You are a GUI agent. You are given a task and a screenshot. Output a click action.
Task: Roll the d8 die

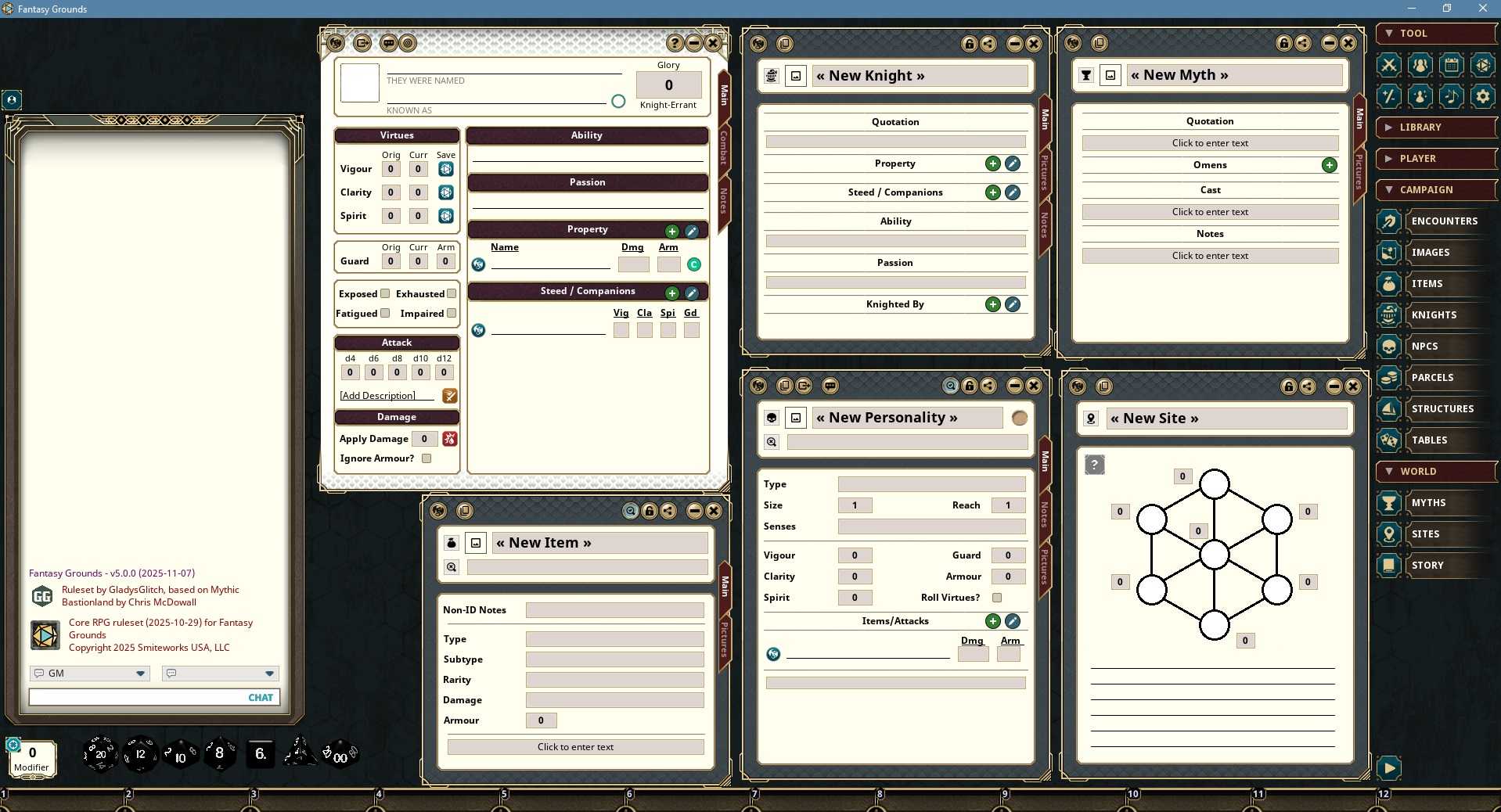[220, 753]
